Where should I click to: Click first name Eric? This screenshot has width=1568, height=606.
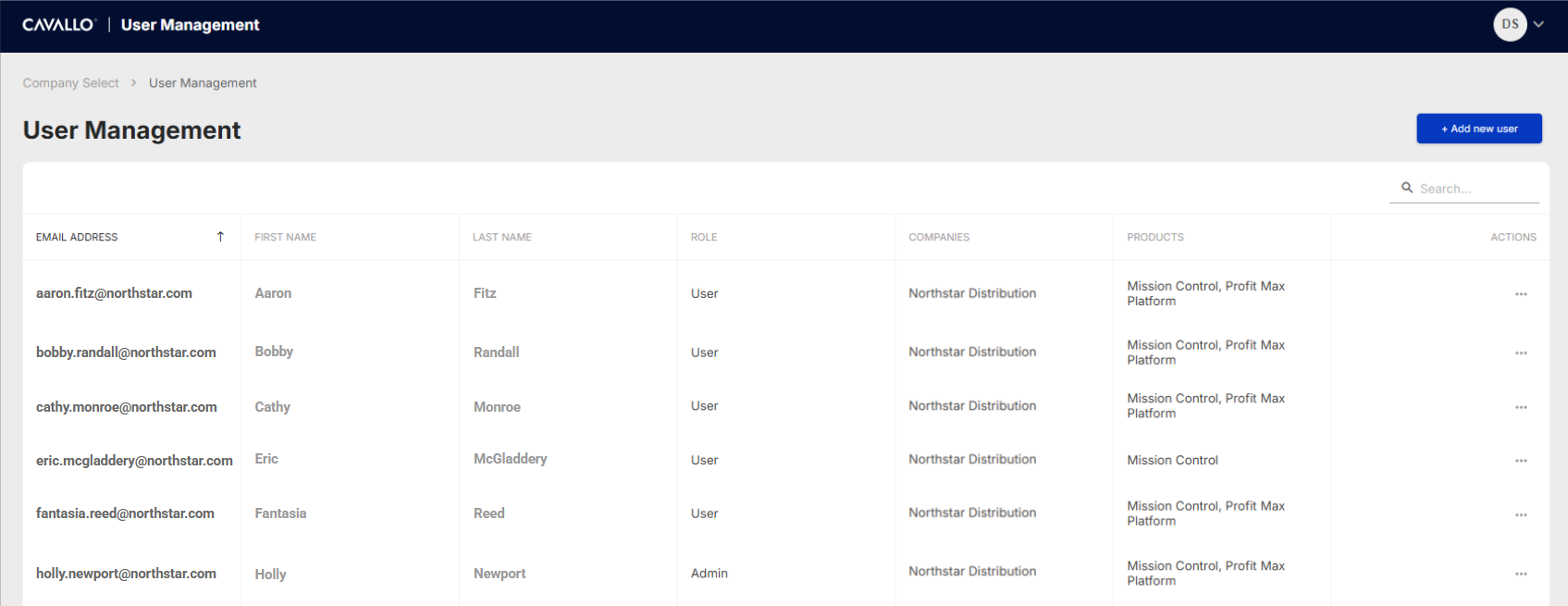pyautogui.click(x=266, y=459)
